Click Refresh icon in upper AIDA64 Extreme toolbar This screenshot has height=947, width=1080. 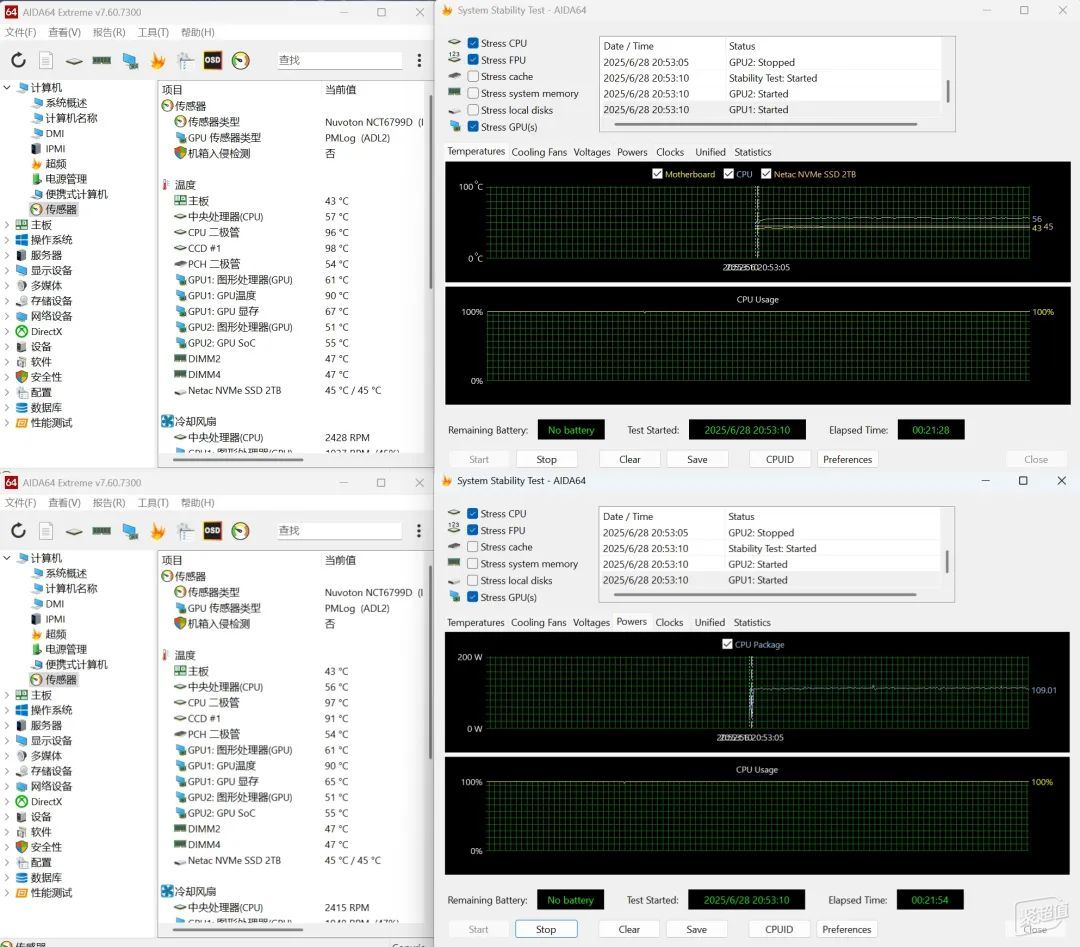(19, 61)
